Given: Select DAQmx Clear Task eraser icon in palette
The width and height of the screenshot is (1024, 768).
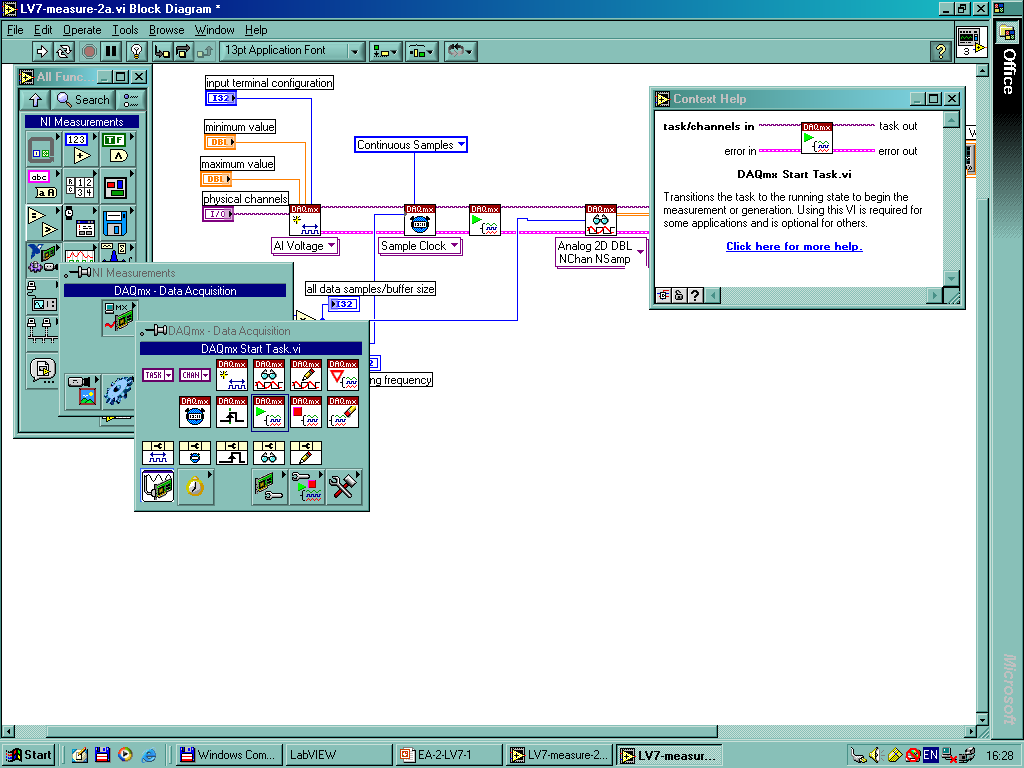Looking at the screenshot, I should [x=343, y=412].
